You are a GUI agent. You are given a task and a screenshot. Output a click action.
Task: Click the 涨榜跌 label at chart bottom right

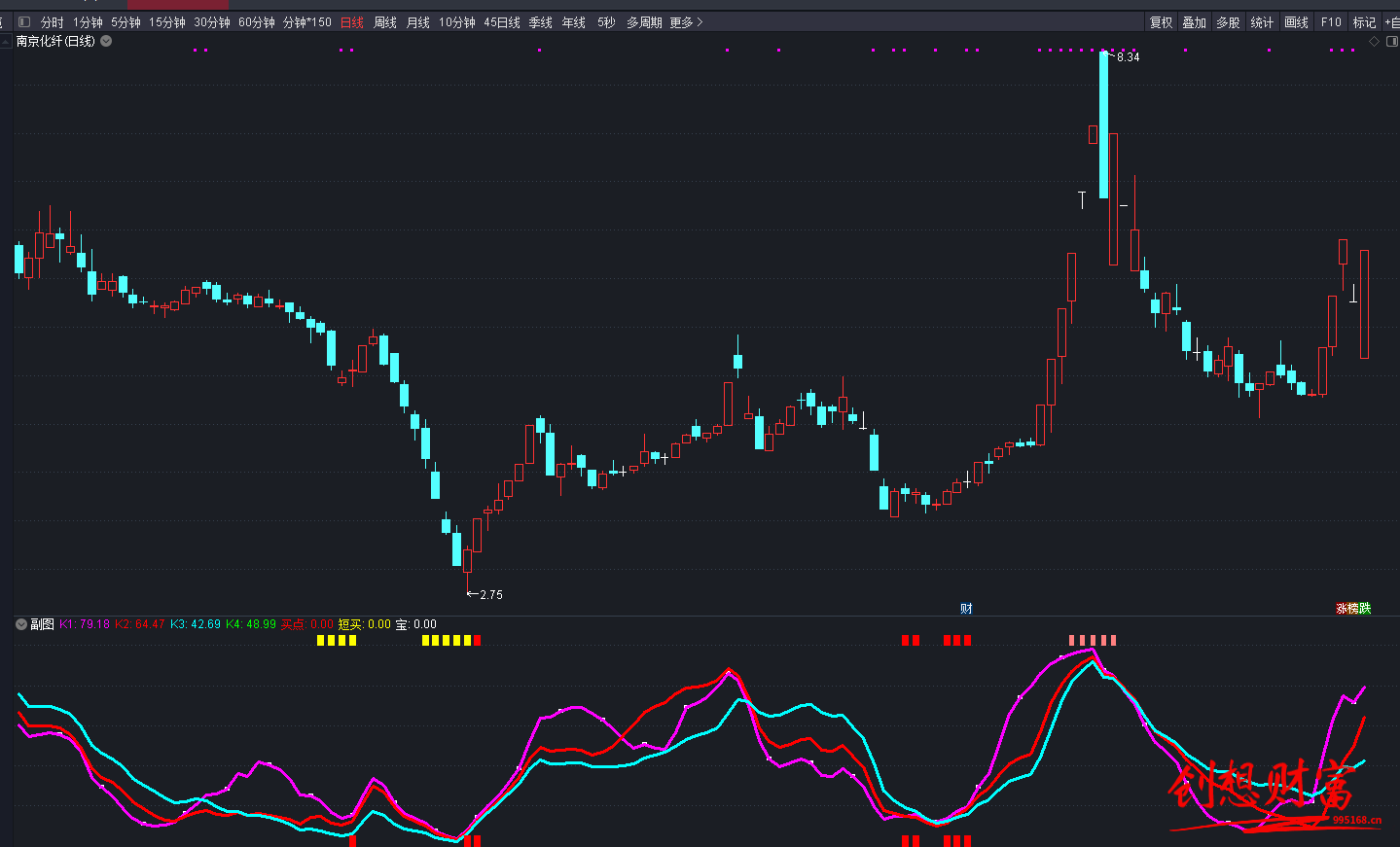click(x=1352, y=609)
